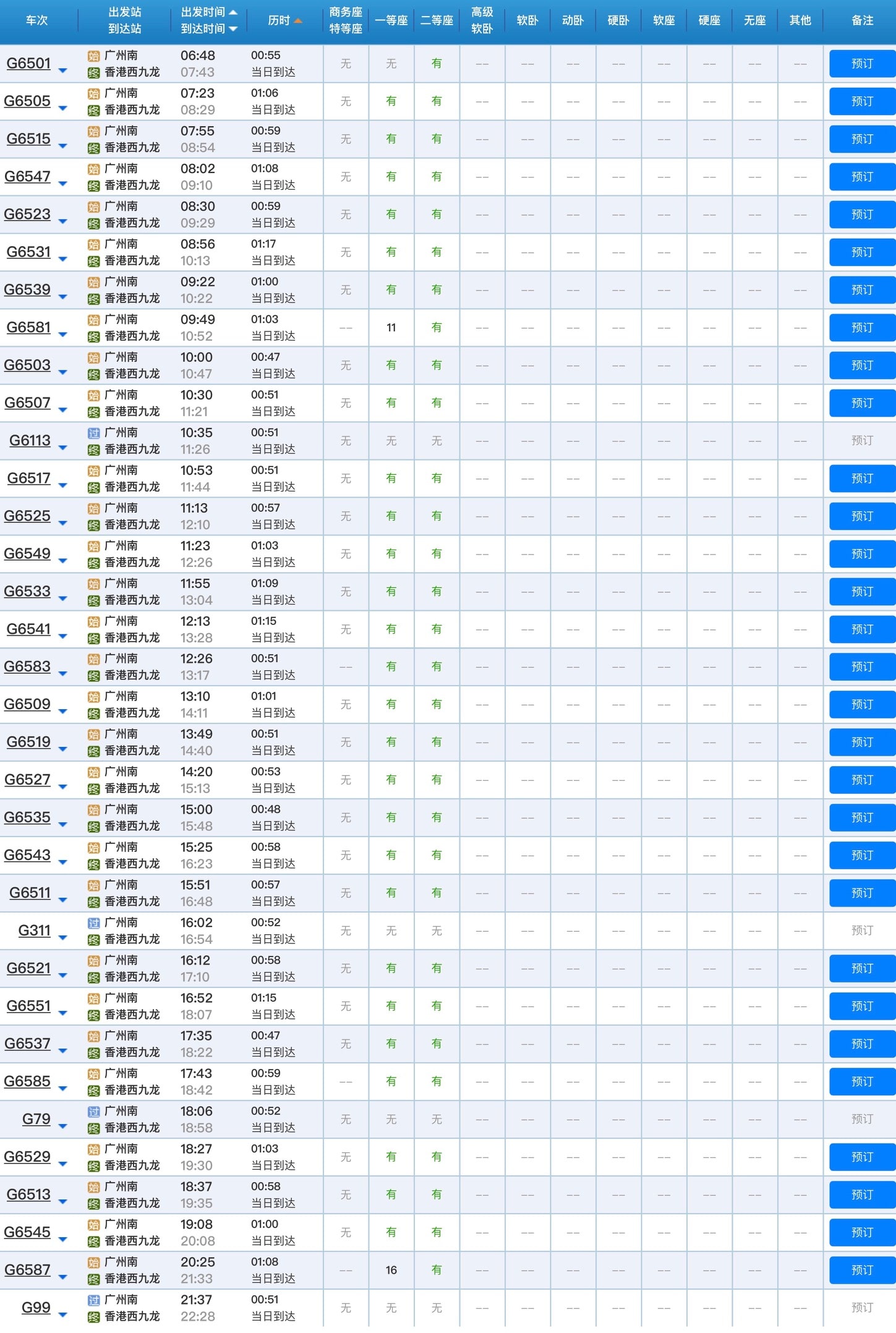This screenshot has height=1333, width=896.
Task: Click the origin station icon for G6581
Action: (x=93, y=320)
